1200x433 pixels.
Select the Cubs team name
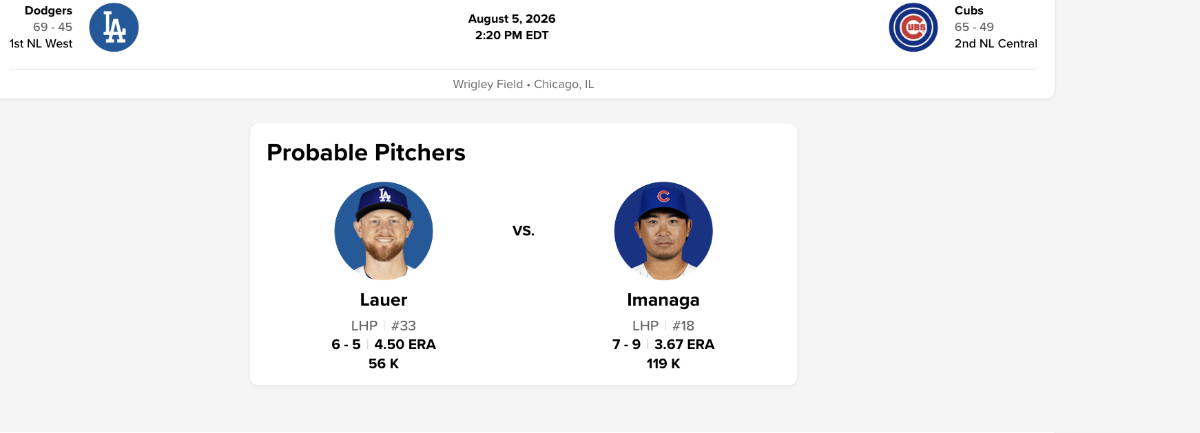969,10
